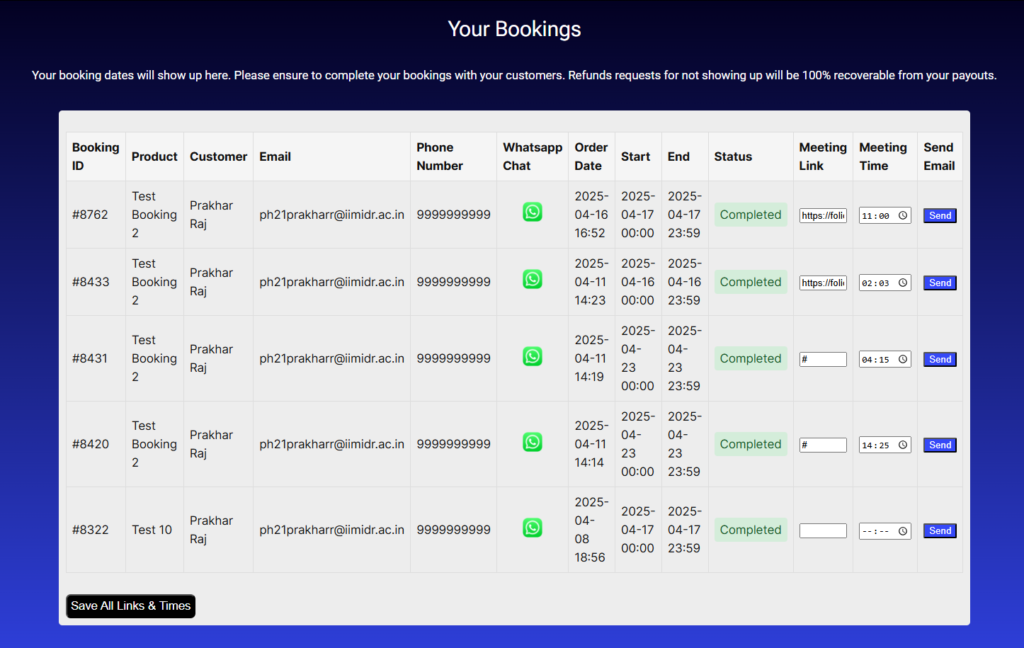Viewport: 1024px width, 648px height.
Task: Focus empty meeting link field for #8322
Action: coord(823,530)
